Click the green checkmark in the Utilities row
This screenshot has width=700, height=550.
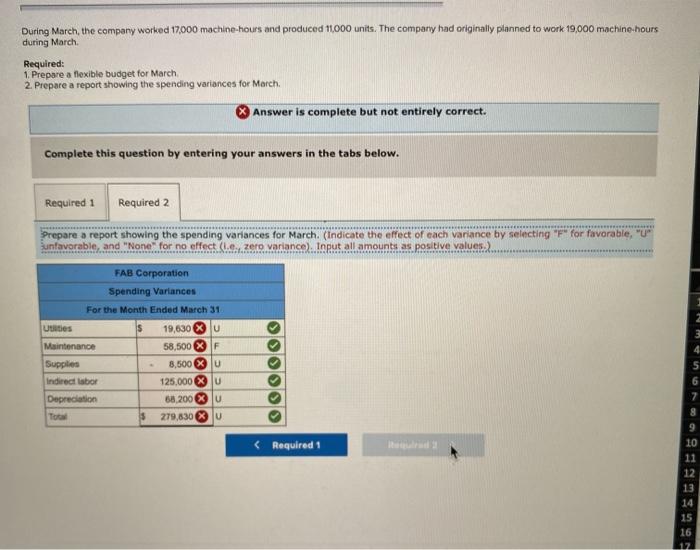pyautogui.click(x=274, y=328)
